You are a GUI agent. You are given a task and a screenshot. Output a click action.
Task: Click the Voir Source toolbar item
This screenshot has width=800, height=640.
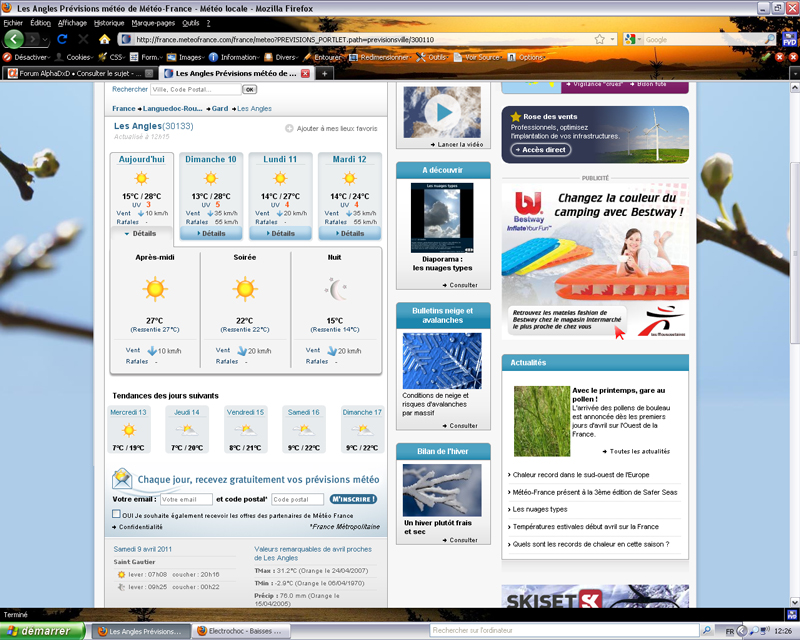[477, 57]
